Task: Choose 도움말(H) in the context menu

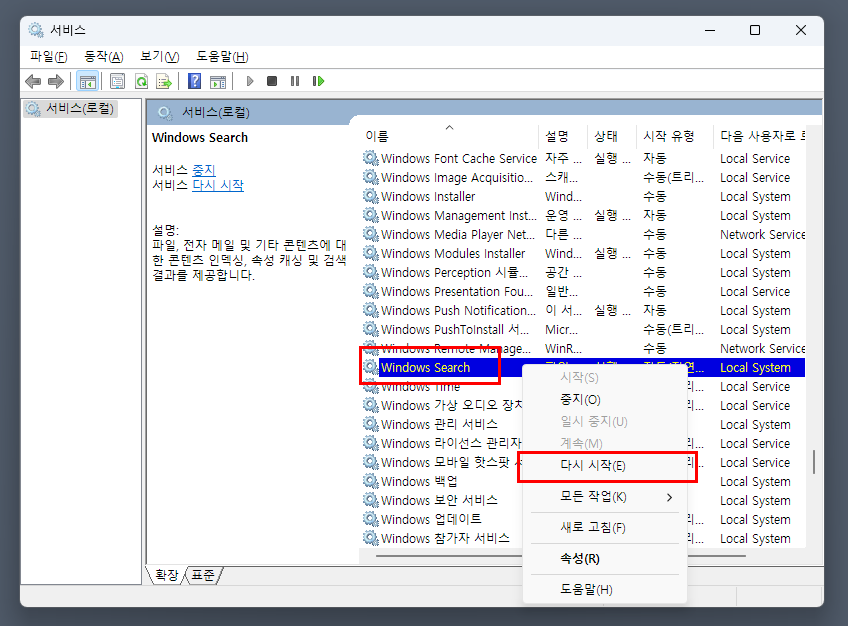Action: tap(605, 589)
